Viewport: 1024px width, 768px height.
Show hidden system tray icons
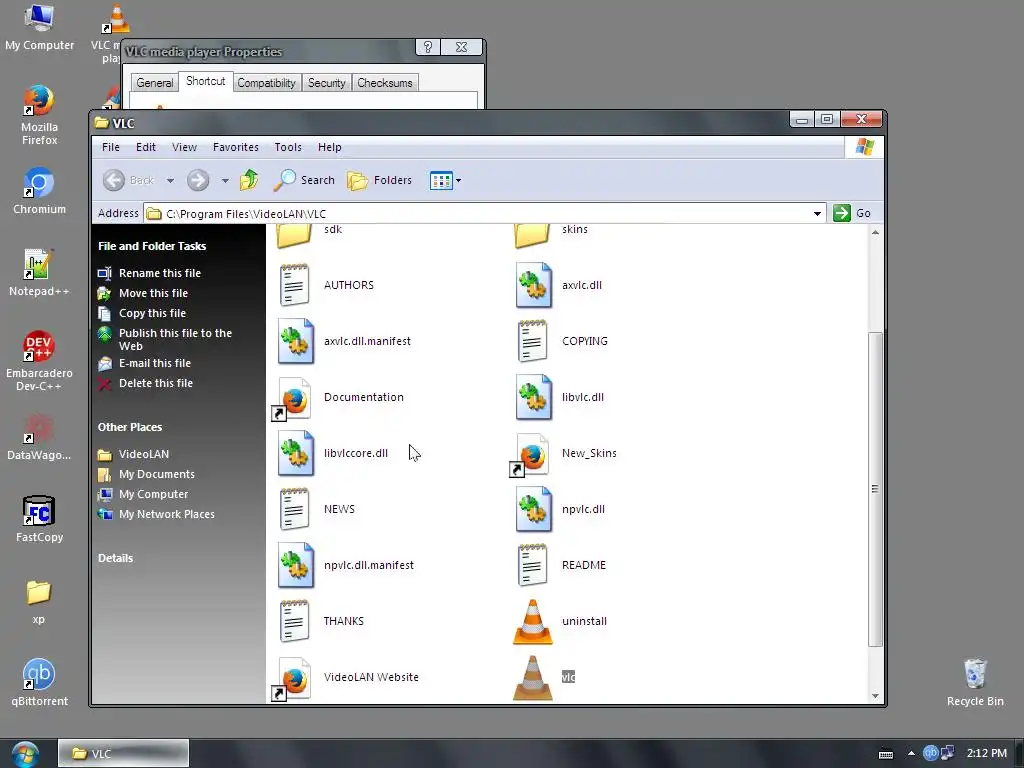tap(911, 753)
